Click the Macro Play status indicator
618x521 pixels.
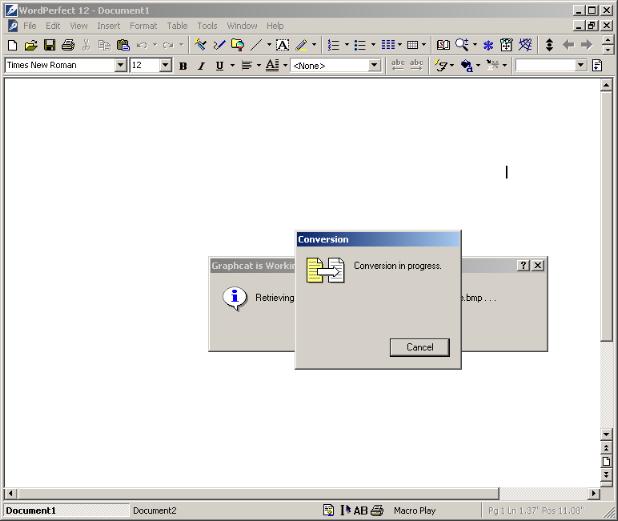(x=415, y=511)
